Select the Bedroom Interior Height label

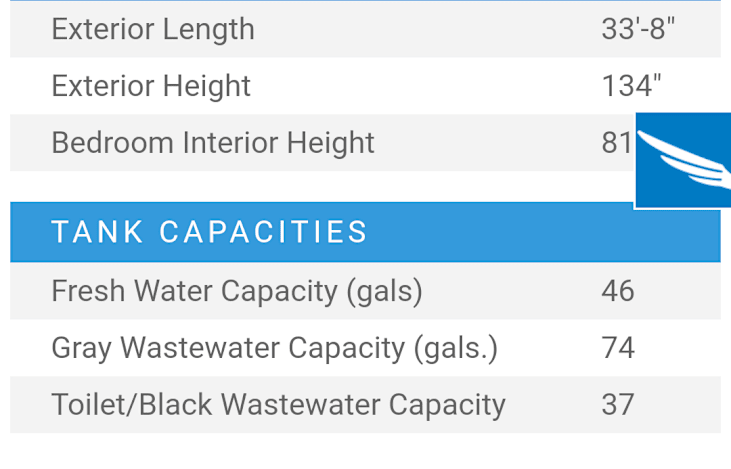point(213,143)
